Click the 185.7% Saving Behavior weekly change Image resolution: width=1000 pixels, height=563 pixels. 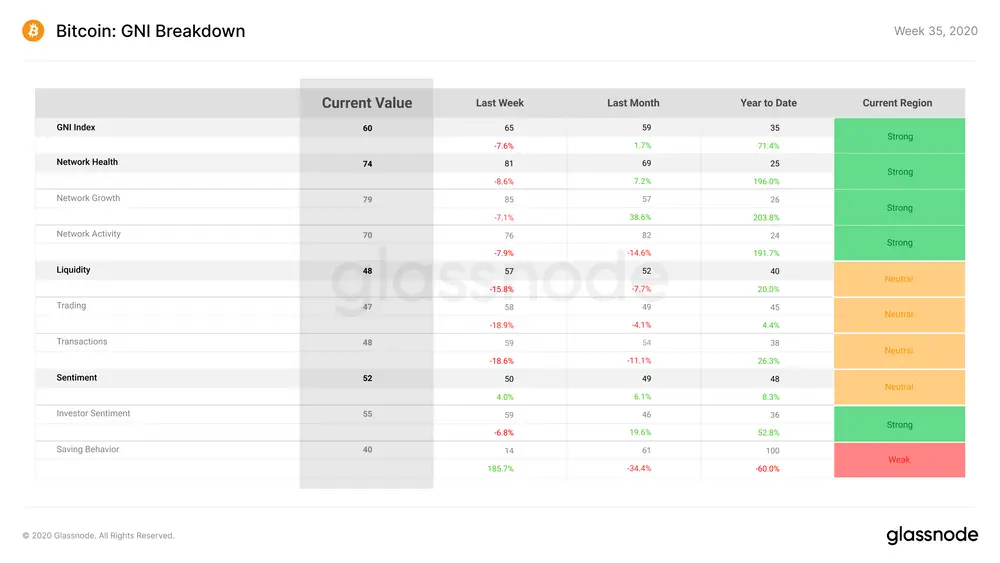point(501,469)
